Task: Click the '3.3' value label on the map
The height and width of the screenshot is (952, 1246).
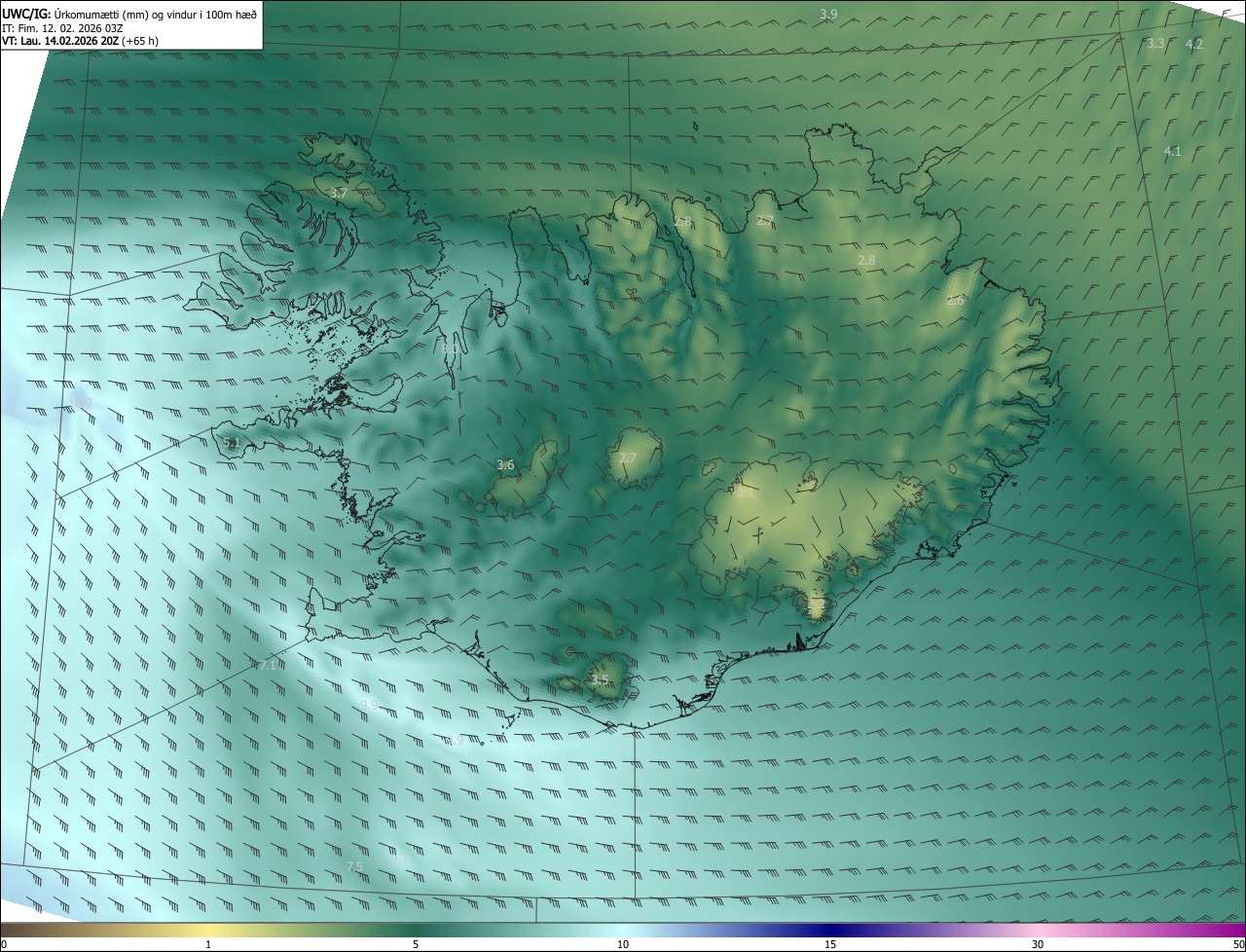Action: [1155, 43]
